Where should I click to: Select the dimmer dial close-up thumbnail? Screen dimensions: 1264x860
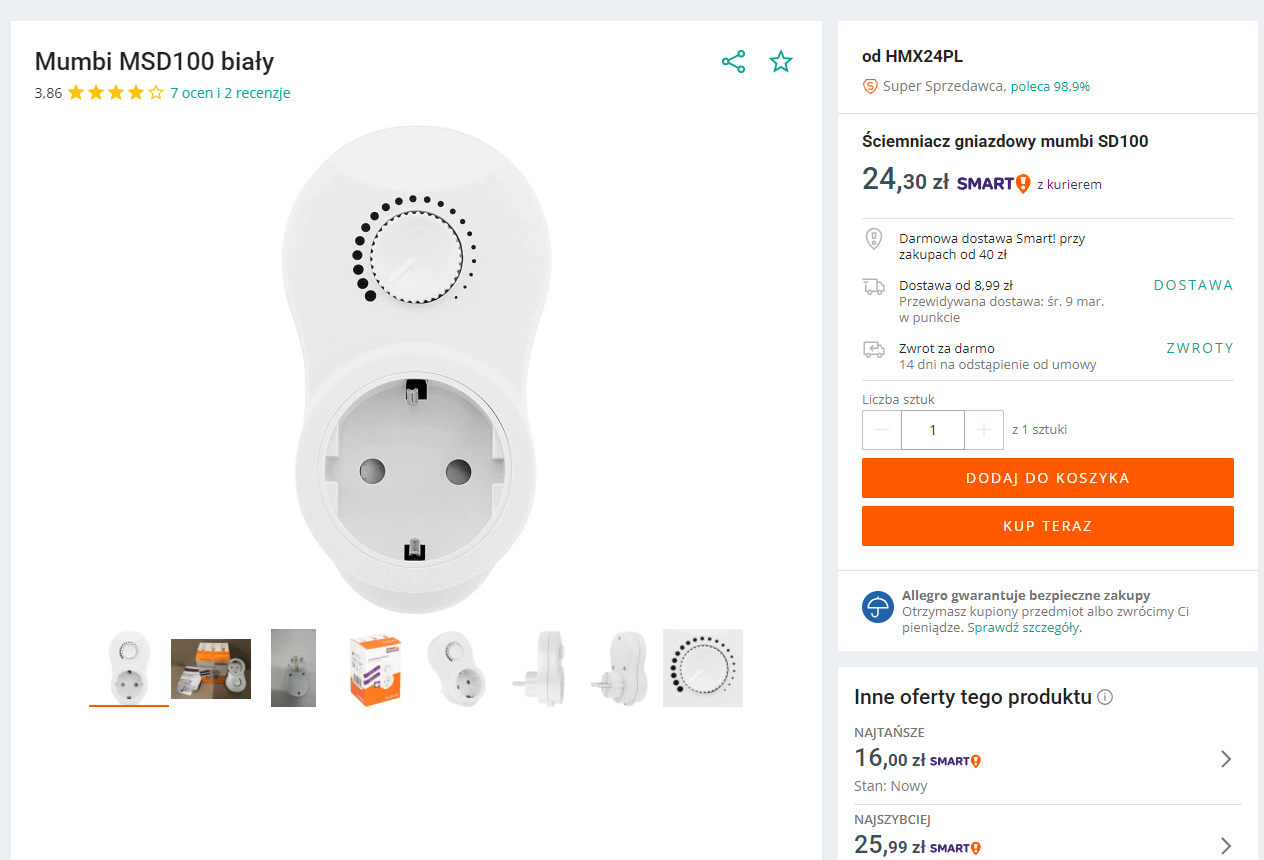(703, 668)
